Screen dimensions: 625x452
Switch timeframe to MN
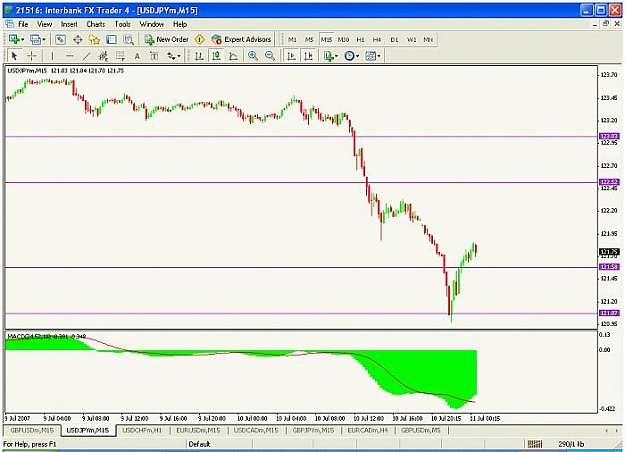pos(428,39)
